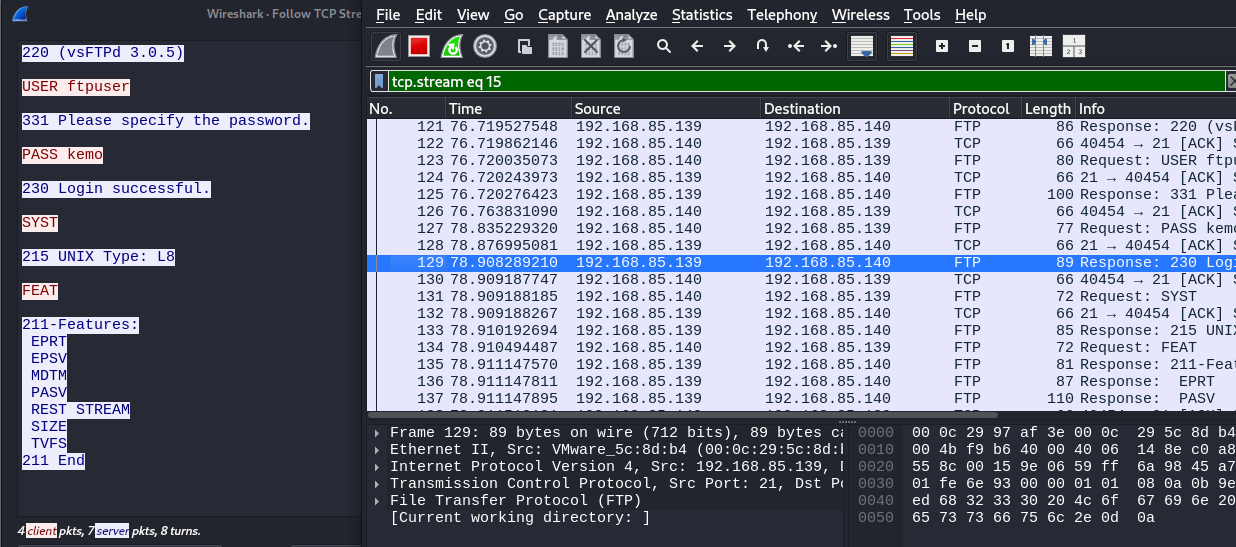1236x547 pixels.
Task: Click the packet list horizontal scrollbar
Action: pyautogui.click(x=700, y=414)
